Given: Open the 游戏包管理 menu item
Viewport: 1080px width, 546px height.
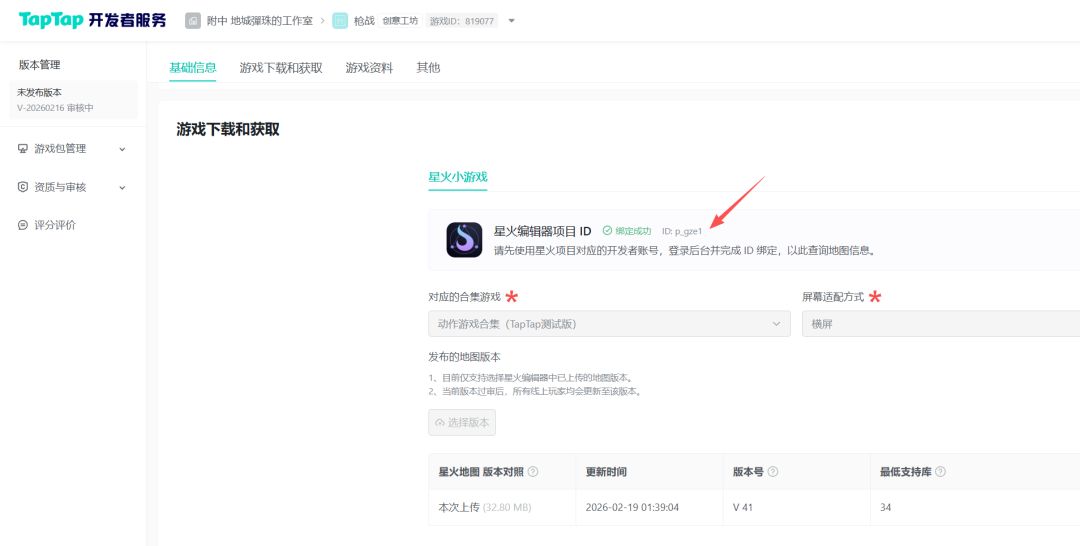Looking at the screenshot, I should (61, 149).
